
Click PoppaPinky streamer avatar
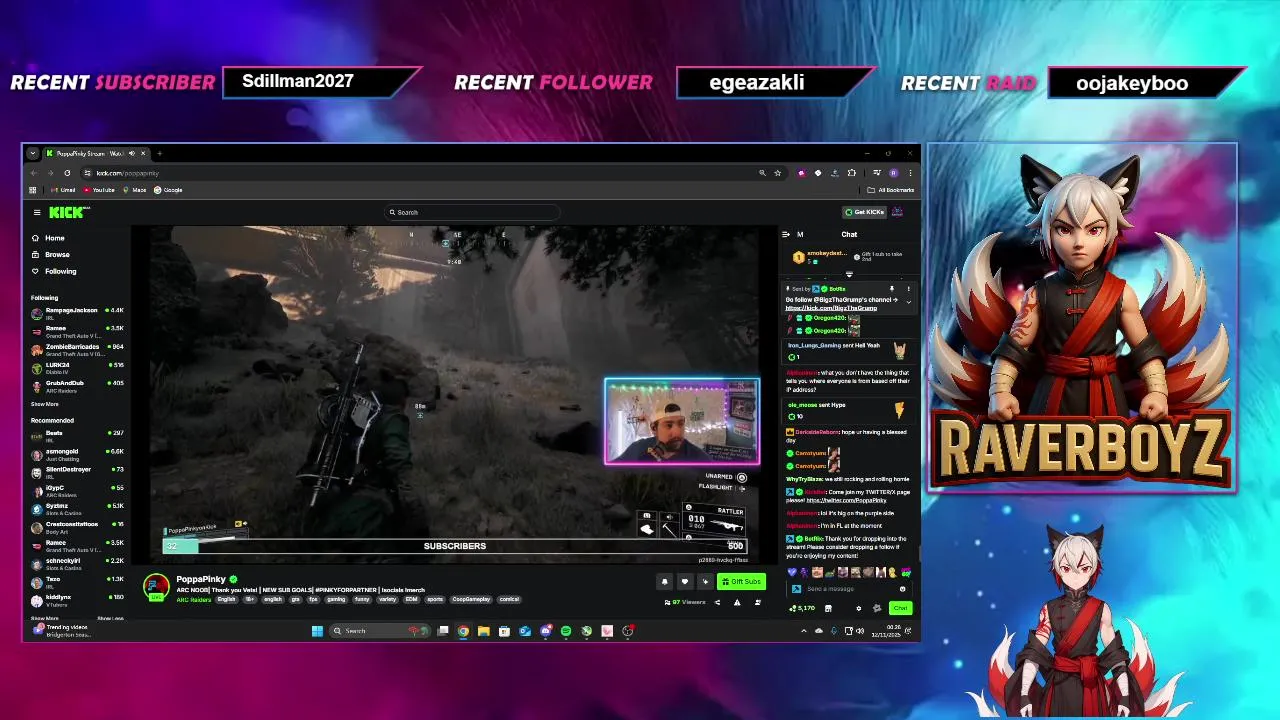(x=156, y=586)
